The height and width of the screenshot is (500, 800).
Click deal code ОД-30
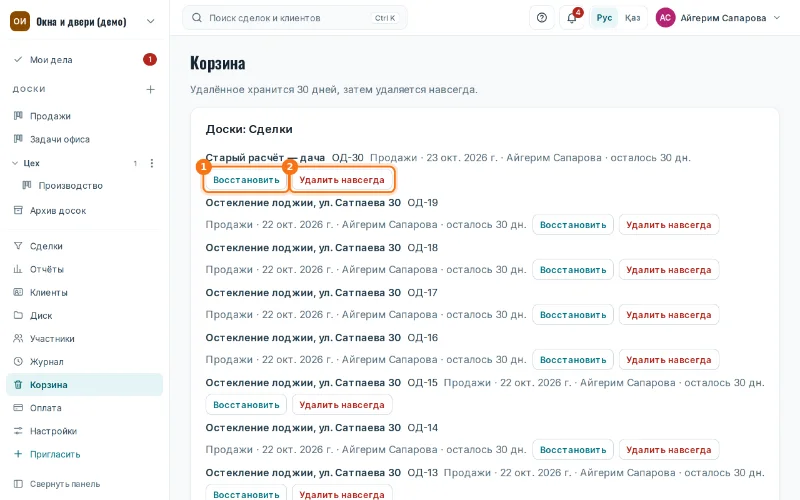(347, 158)
